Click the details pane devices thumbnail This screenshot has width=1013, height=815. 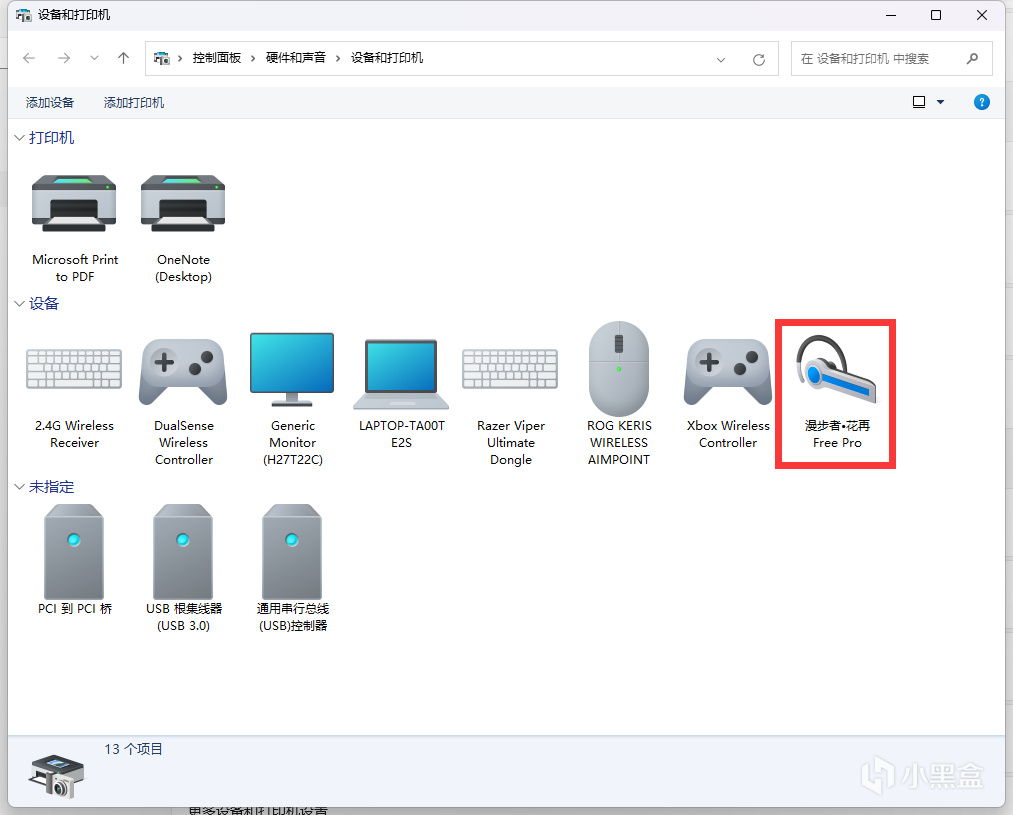[56, 776]
